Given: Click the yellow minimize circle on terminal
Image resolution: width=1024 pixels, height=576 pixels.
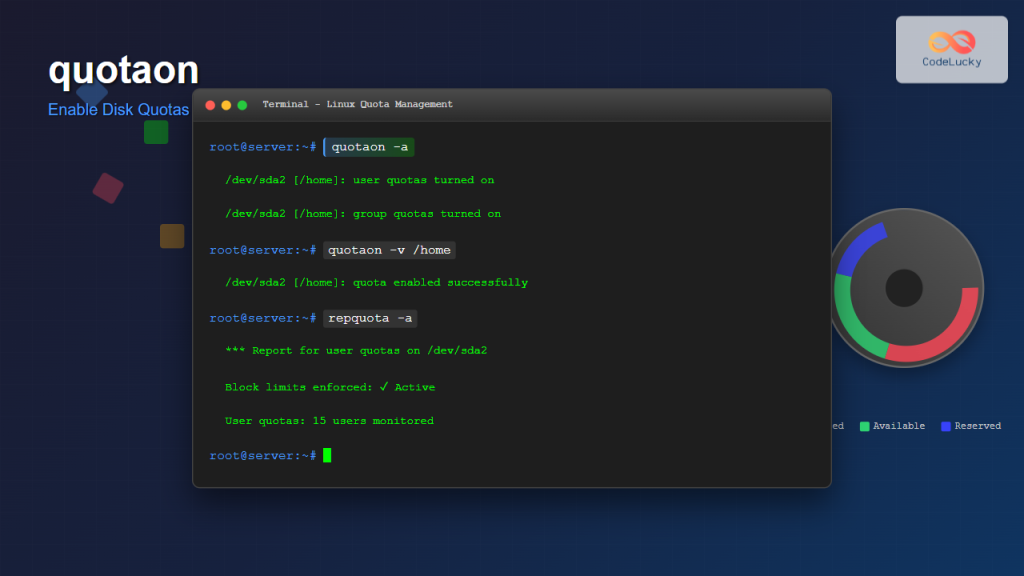Looking at the screenshot, I should 224,104.
